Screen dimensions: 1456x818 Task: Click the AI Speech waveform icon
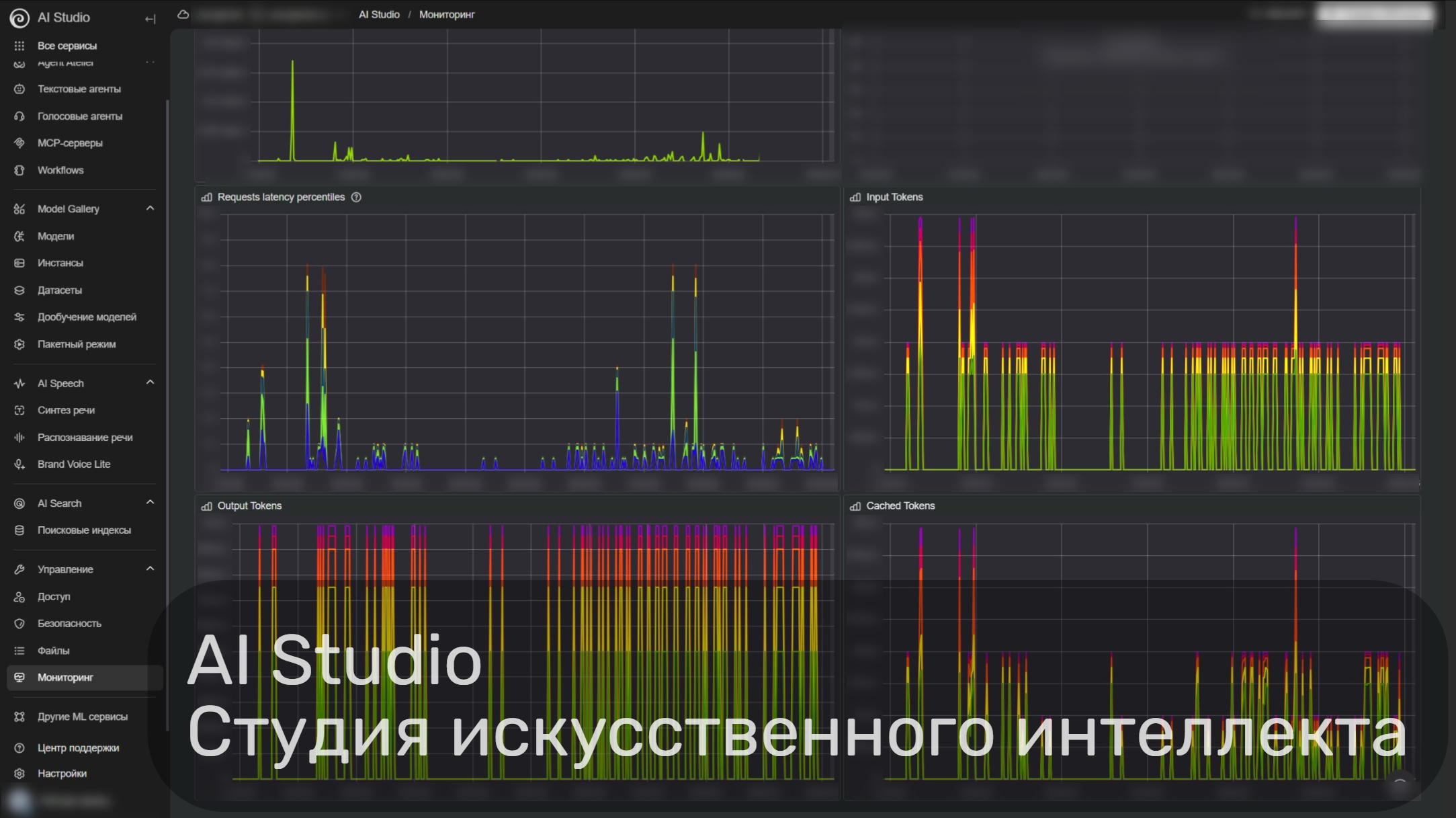[x=19, y=383]
